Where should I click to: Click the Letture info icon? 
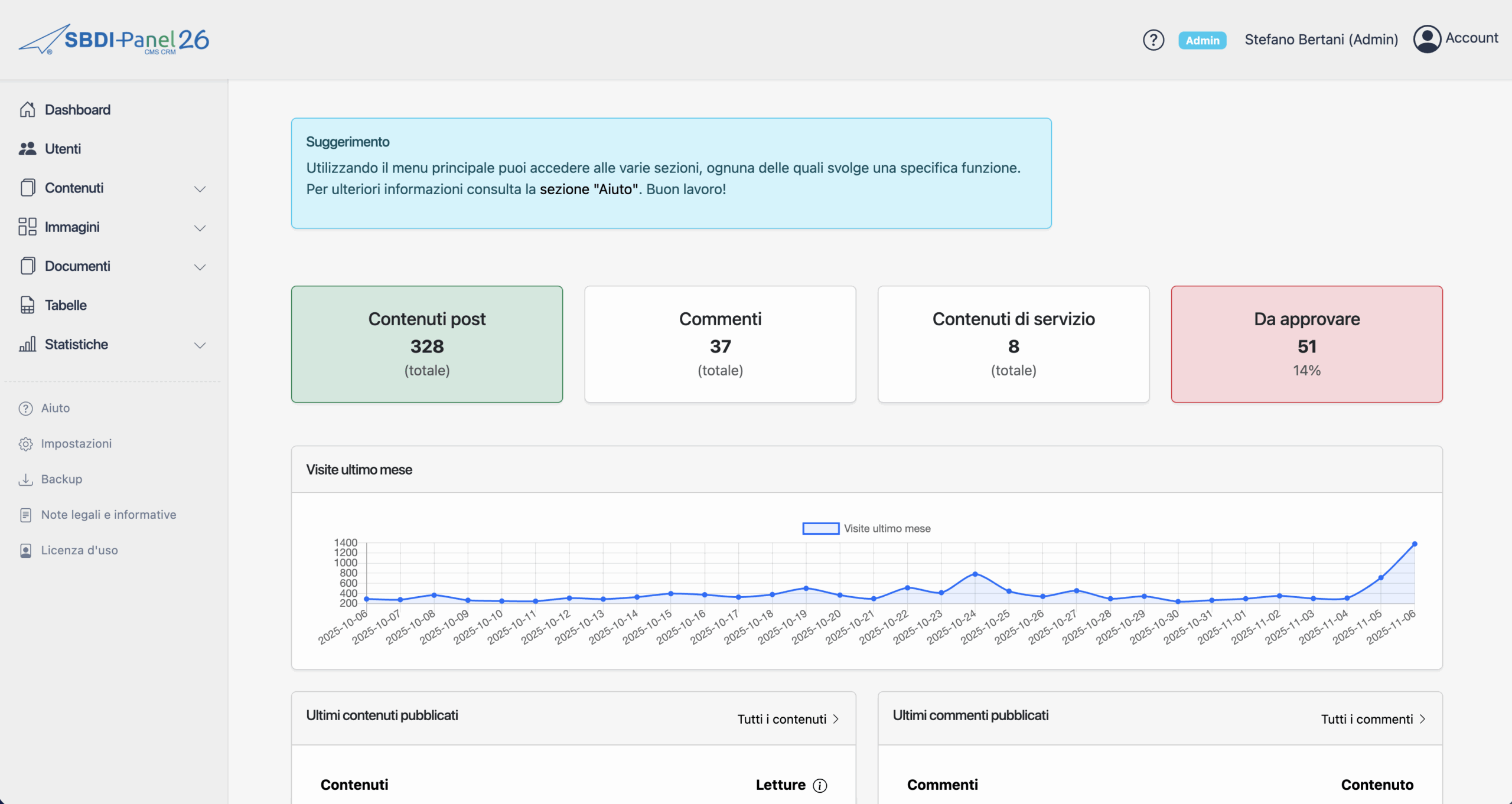(x=820, y=785)
